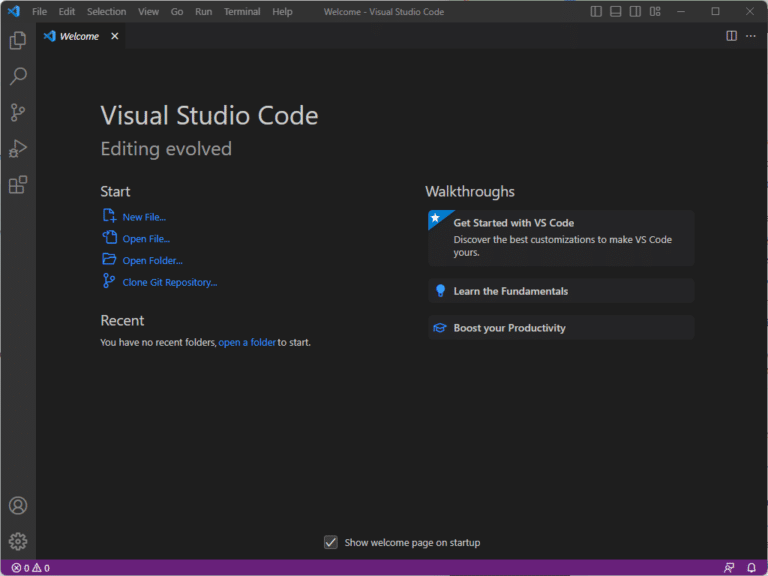Close the Welcome tab
Image resolution: width=768 pixels, height=576 pixels.
tap(115, 36)
